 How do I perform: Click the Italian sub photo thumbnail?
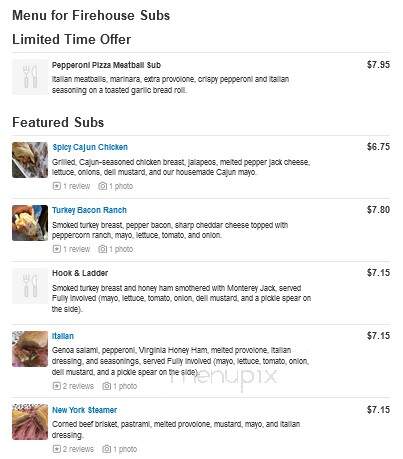pyautogui.click(x=30, y=349)
